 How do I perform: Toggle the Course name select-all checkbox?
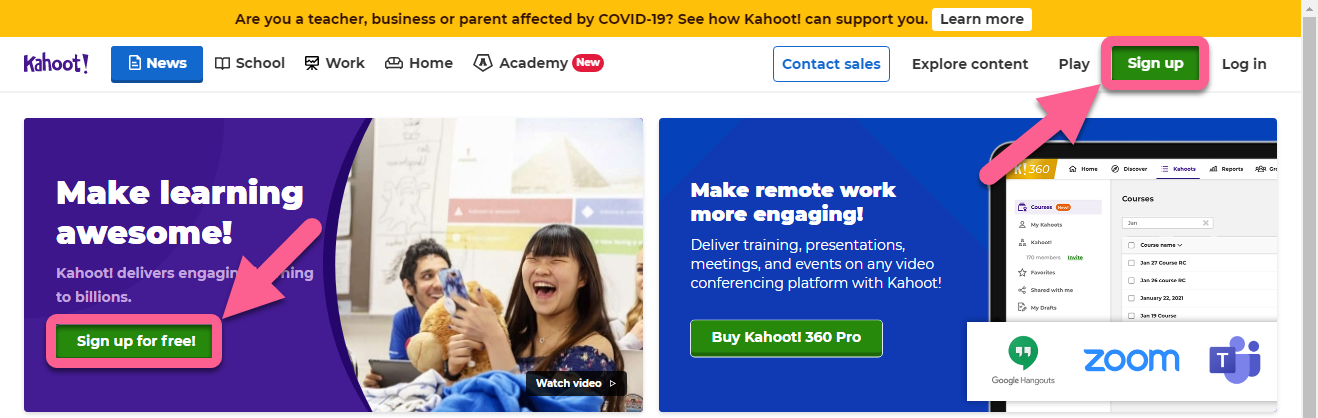[1131, 245]
